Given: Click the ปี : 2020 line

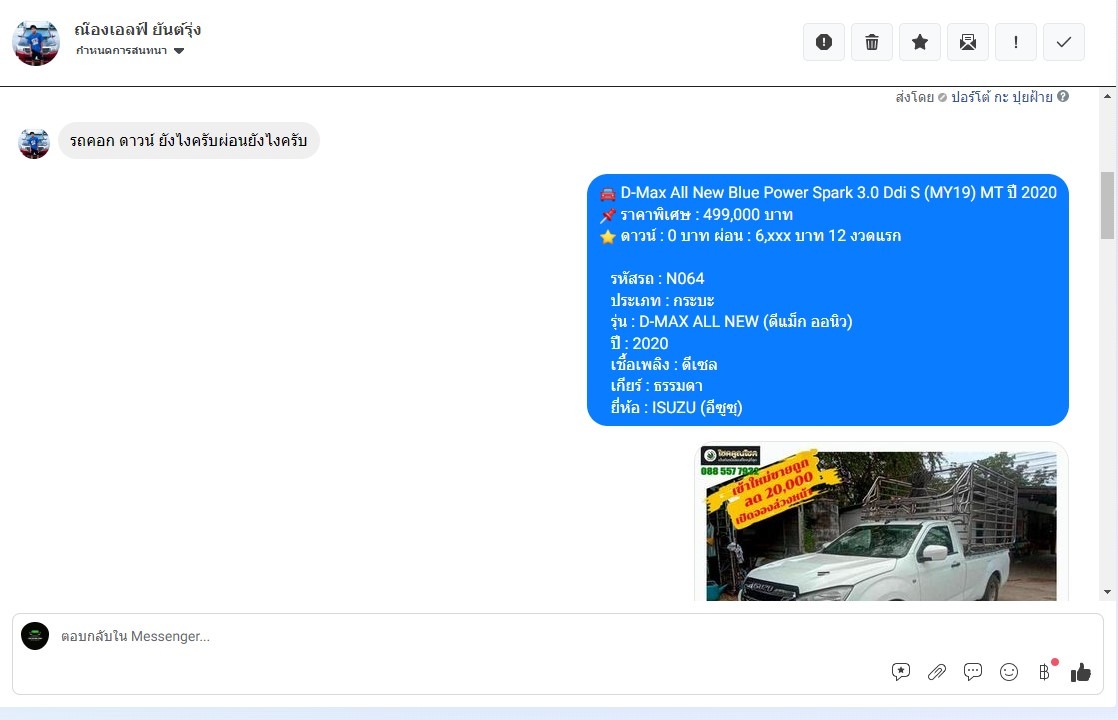Looking at the screenshot, I should [x=640, y=344].
